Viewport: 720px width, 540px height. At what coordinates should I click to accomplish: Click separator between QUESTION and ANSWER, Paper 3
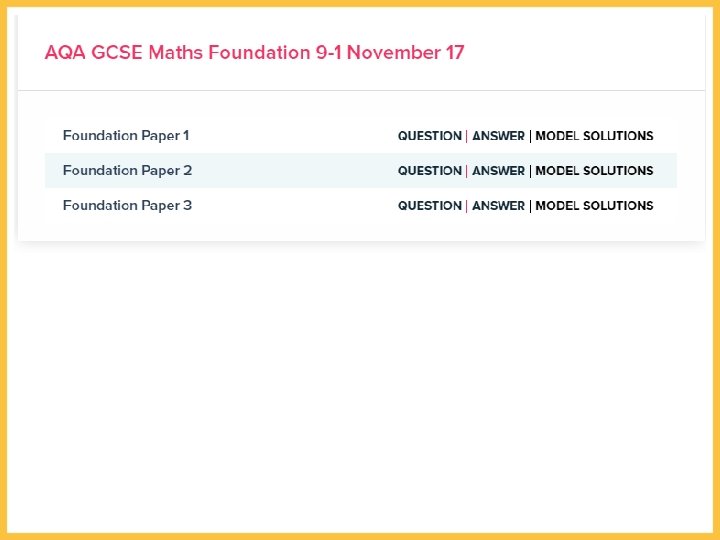coord(467,206)
